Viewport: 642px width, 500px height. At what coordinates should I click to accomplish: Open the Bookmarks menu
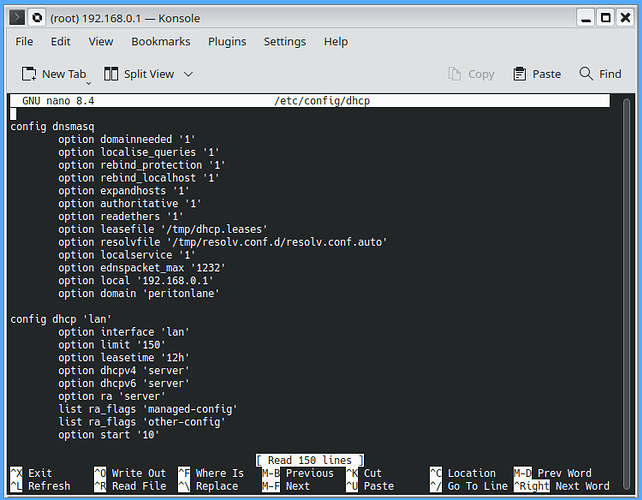[x=160, y=41]
